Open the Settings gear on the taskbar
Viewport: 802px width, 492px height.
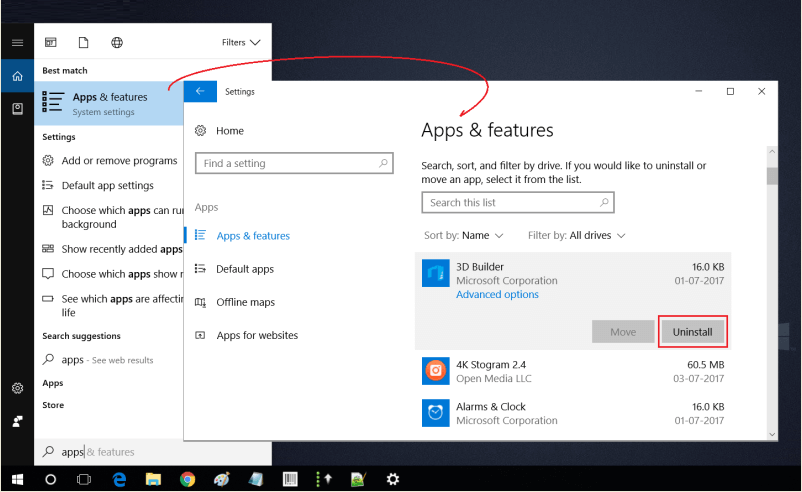[393, 479]
